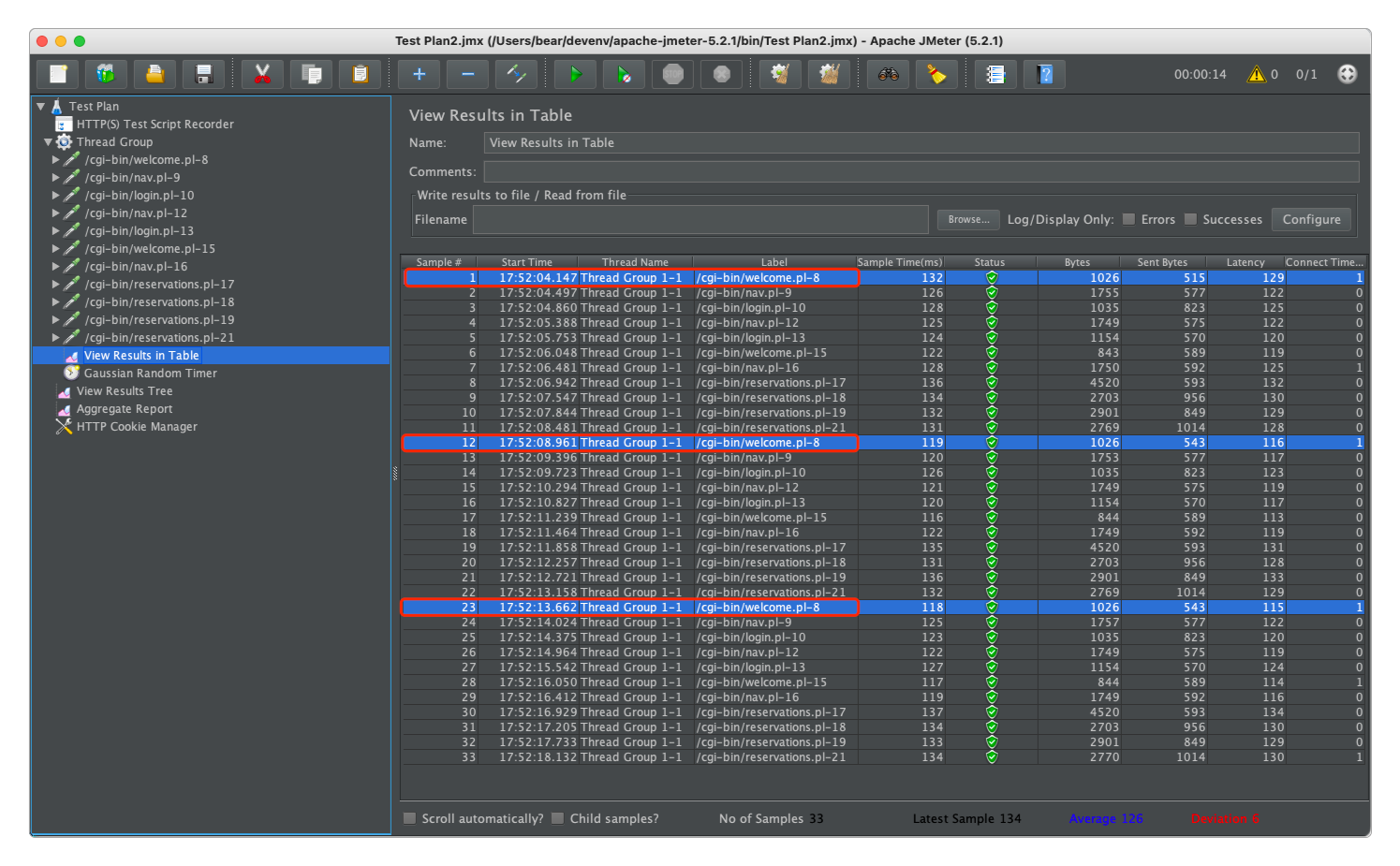
Task: Click the Expand all plus icon
Action: (x=419, y=74)
